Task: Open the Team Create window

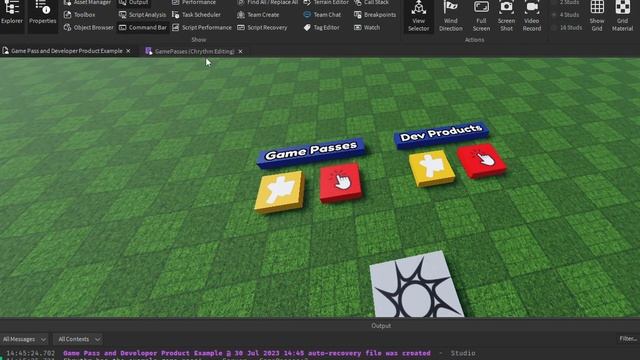Action: tap(258, 15)
